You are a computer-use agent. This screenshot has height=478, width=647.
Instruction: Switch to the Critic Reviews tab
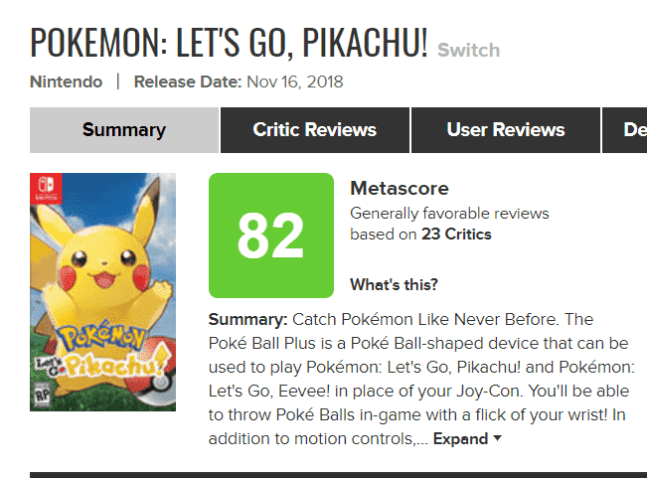click(314, 130)
